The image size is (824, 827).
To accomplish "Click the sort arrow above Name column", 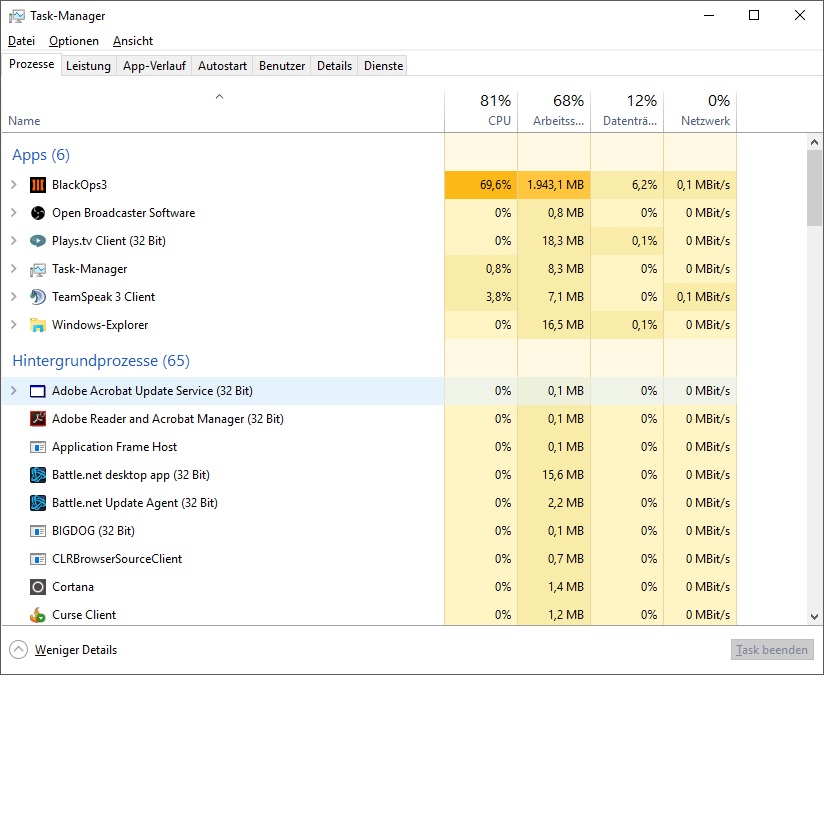I will click(219, 97).
